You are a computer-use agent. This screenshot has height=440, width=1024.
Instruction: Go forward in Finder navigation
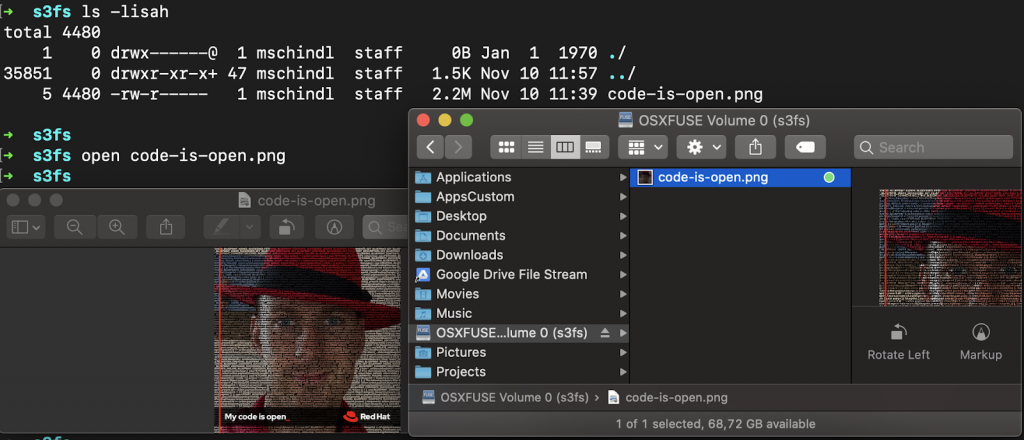click(458, 148)
